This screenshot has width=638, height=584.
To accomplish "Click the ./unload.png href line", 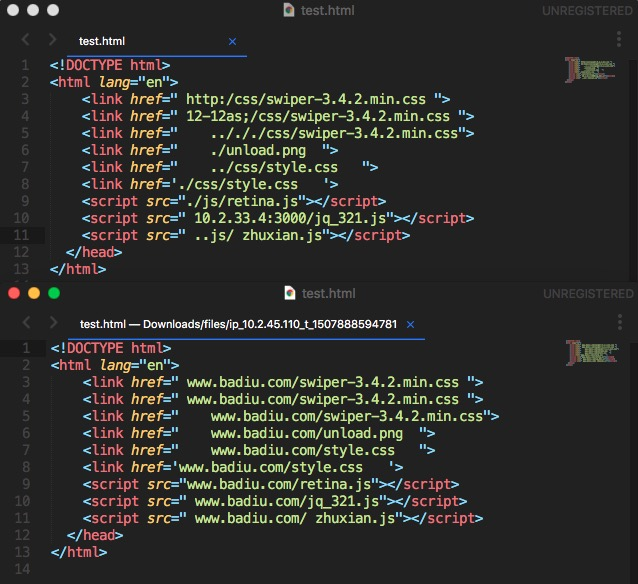I will (x=210, y=151).
